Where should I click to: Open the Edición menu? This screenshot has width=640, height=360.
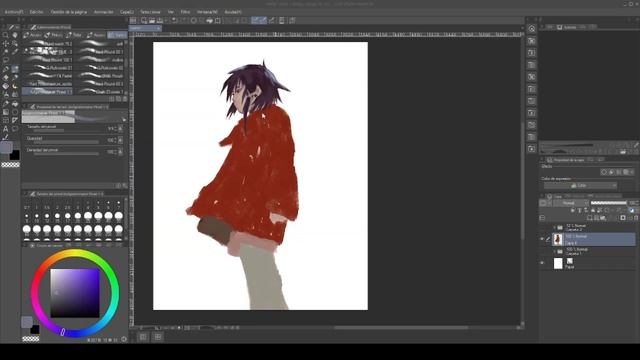tap(36, 12)
